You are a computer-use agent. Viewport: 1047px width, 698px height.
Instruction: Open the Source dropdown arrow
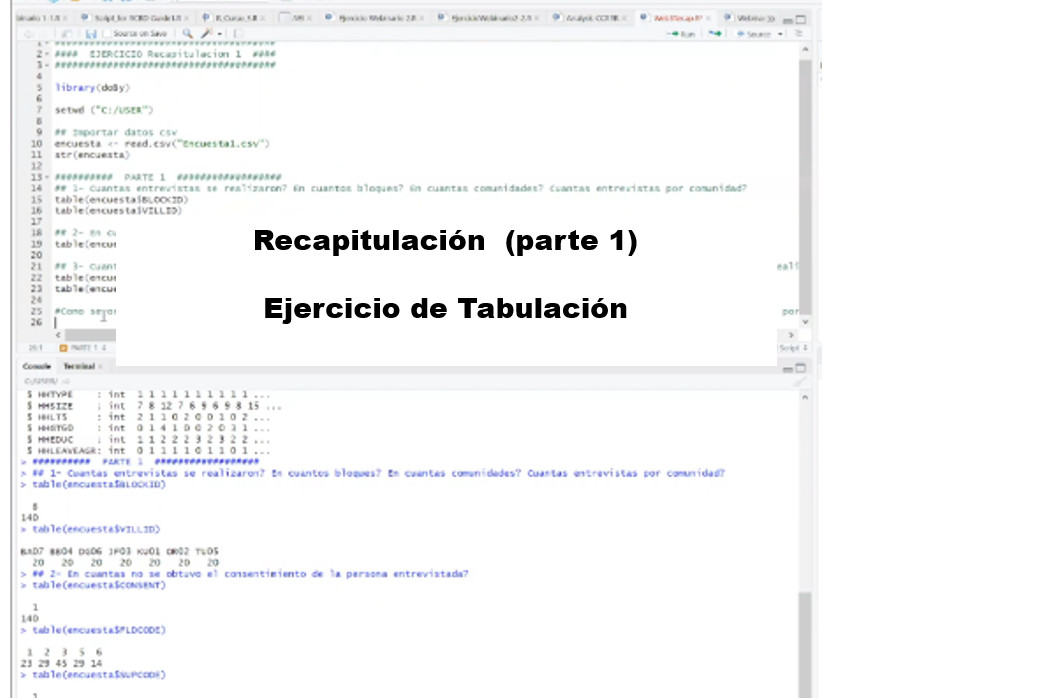[781, 34]
